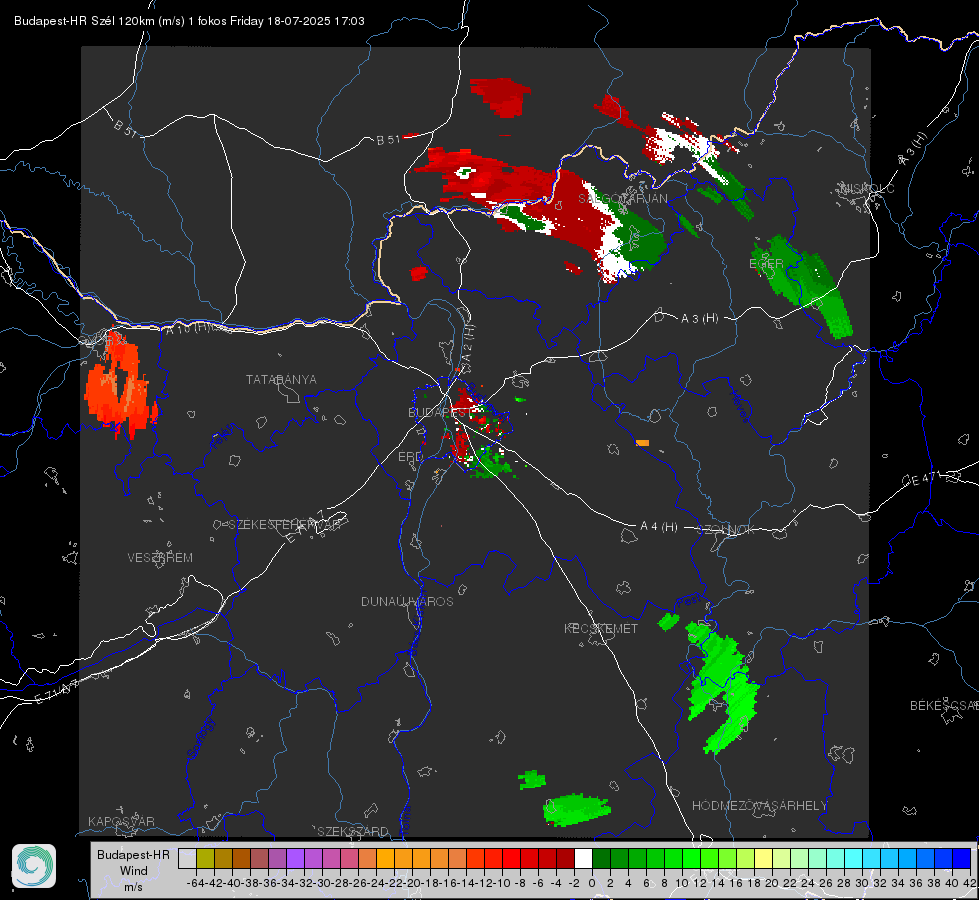The image size is (979, 900).
Task: Select the dark green swatch above the 0 label
Action: [601, 858]
